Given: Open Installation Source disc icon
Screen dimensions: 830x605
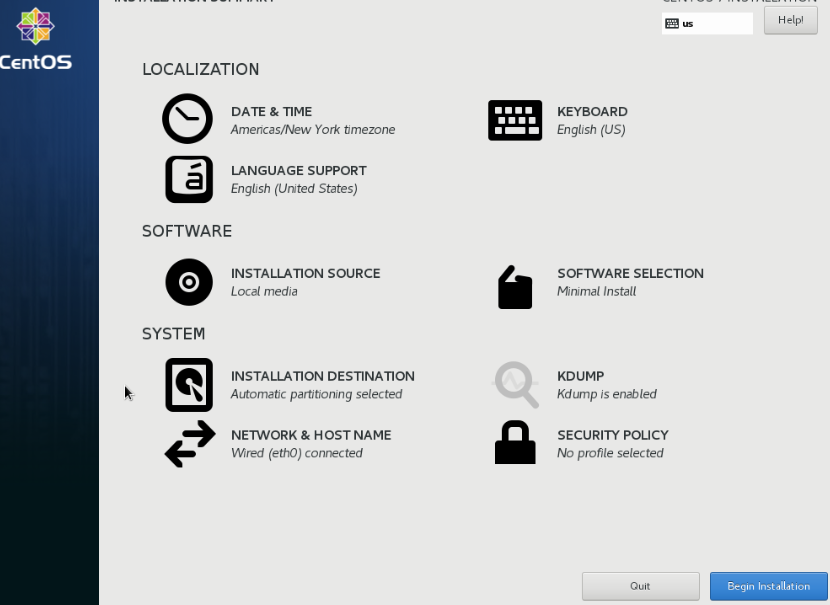Looking at the screenshot, I should click(x=189, y=282).
